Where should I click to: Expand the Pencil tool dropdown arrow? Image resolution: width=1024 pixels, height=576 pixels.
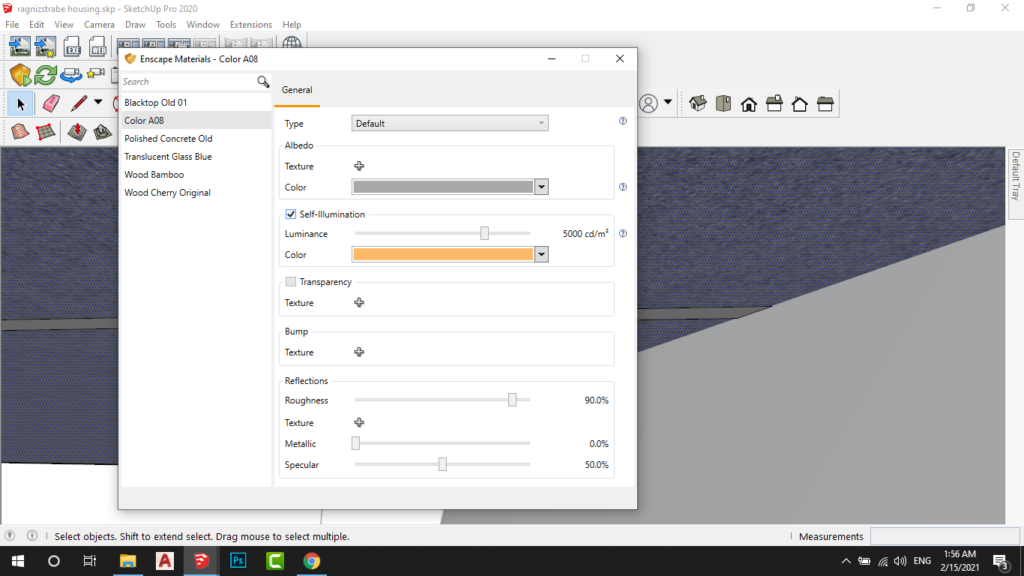[x=98, y=103]
